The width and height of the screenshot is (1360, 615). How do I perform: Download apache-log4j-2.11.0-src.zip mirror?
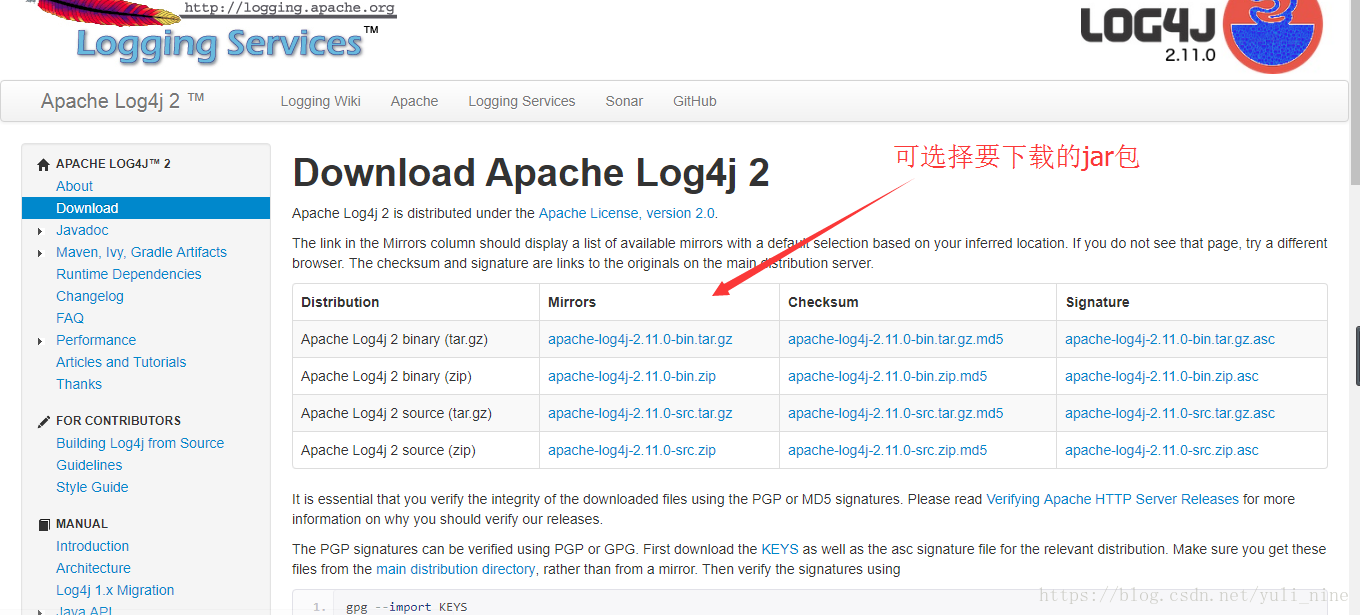click(x=632, y=450)
